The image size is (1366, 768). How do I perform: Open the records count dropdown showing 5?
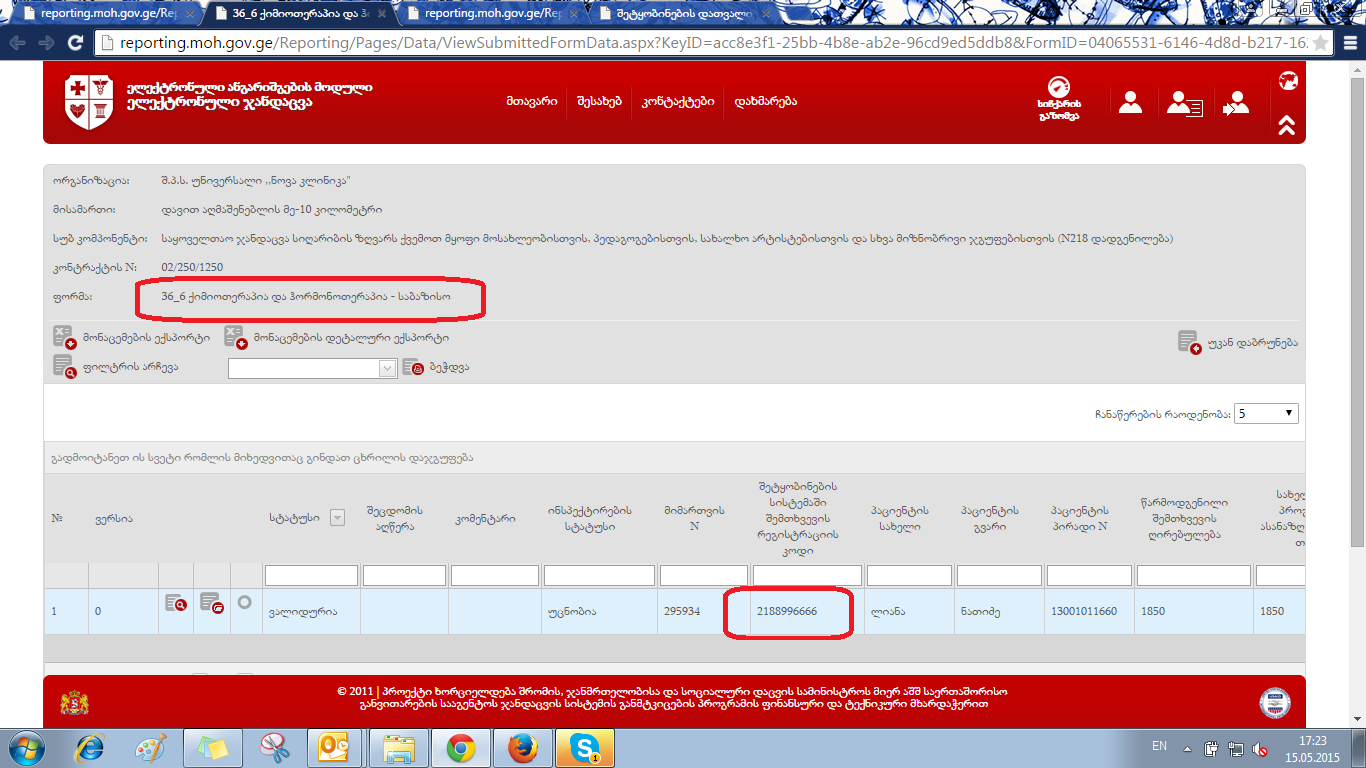1266,413
